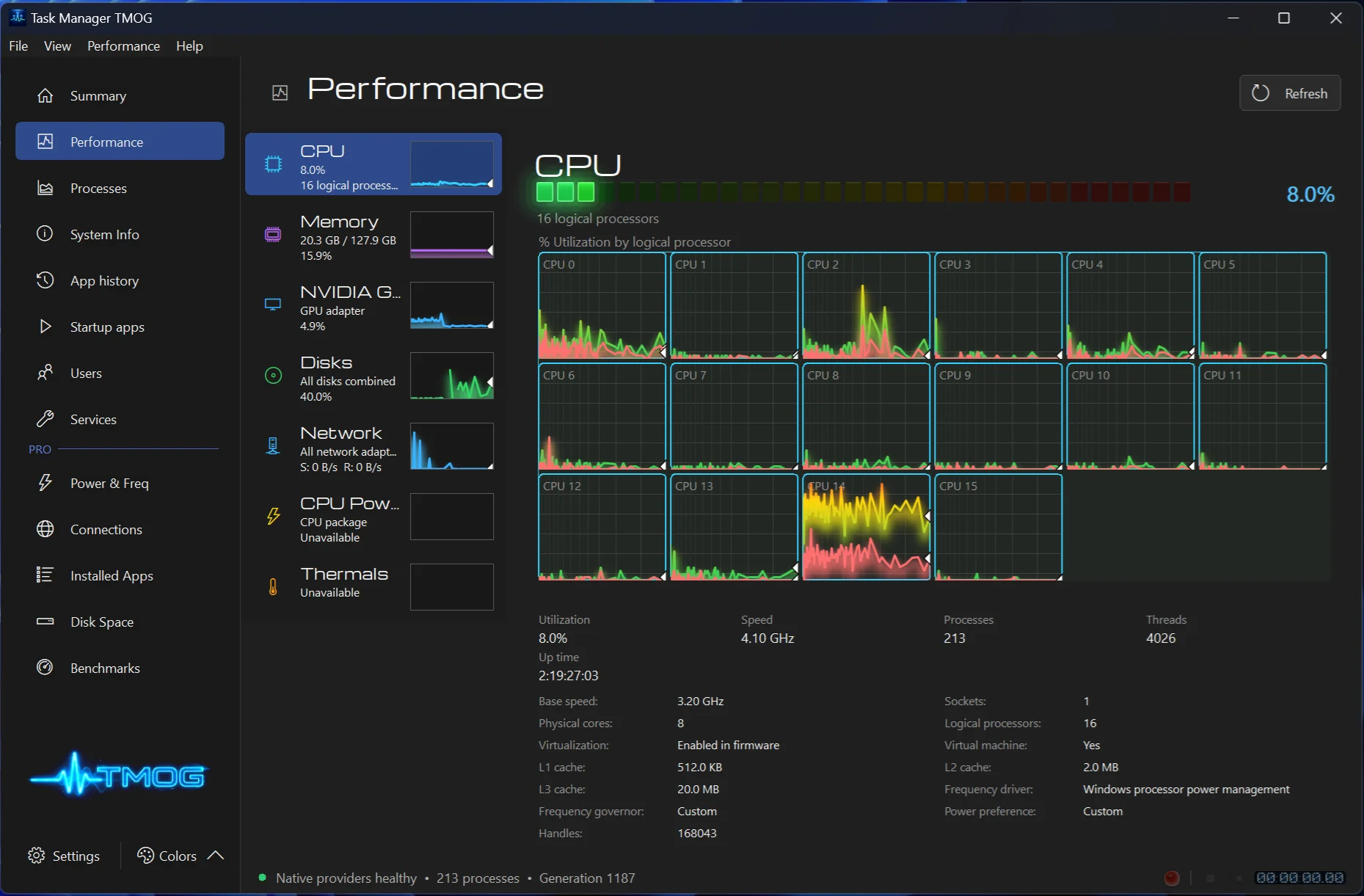Screen dimensions: 1364x896
Task: Select the Memory performance card
Action: click(373, 235)
